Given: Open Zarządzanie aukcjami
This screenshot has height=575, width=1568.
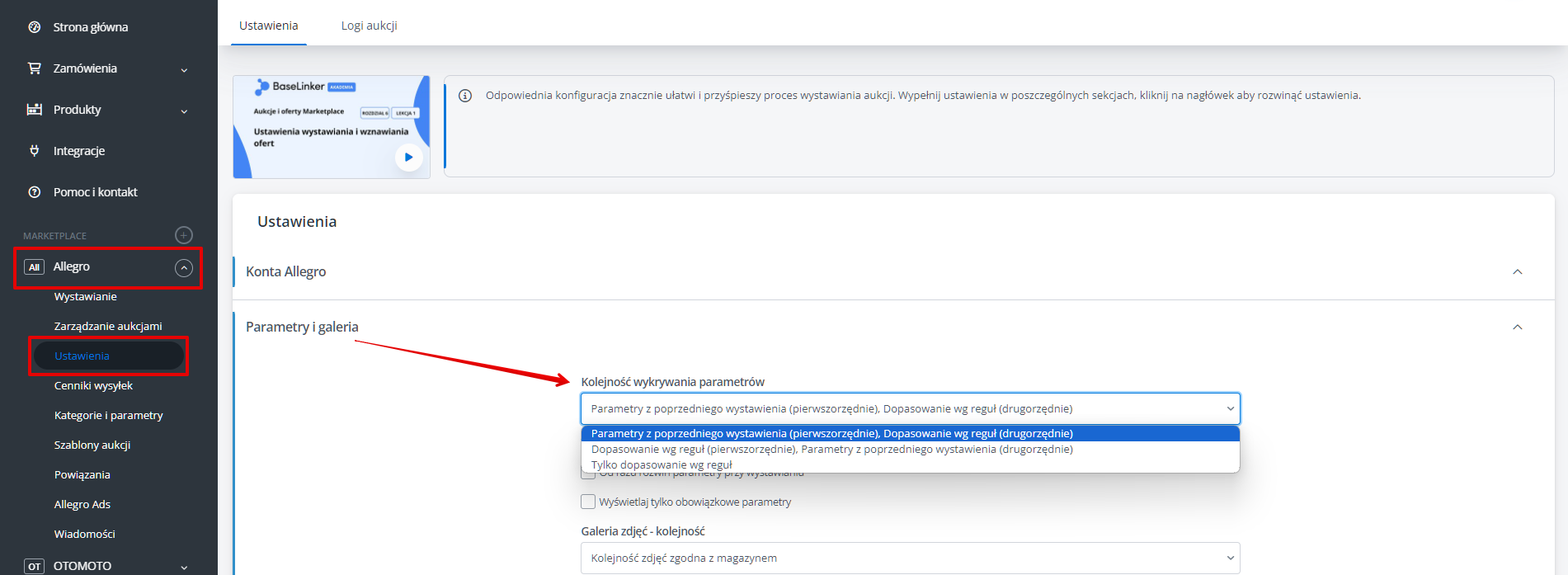Looking at the screenshot, I should 108,326.
